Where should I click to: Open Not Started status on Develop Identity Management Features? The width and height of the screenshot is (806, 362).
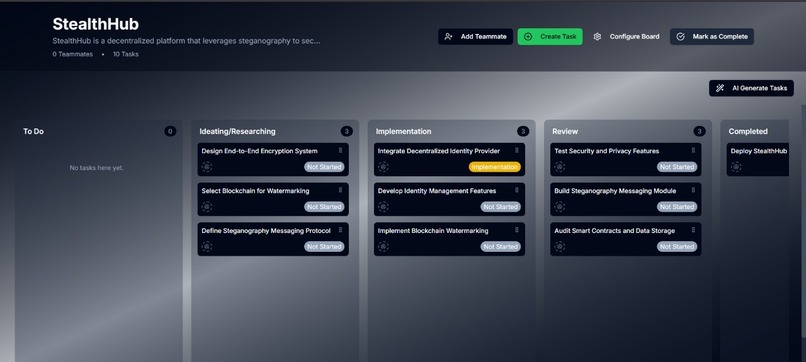[x=501, y=207]
